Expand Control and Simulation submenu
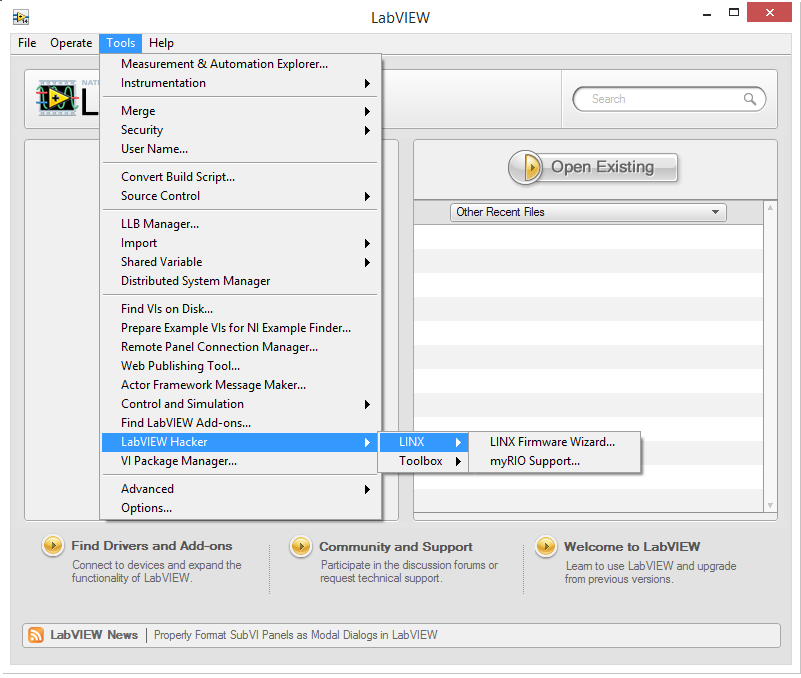The image size is (801, 678). click(x=240, y=404)
